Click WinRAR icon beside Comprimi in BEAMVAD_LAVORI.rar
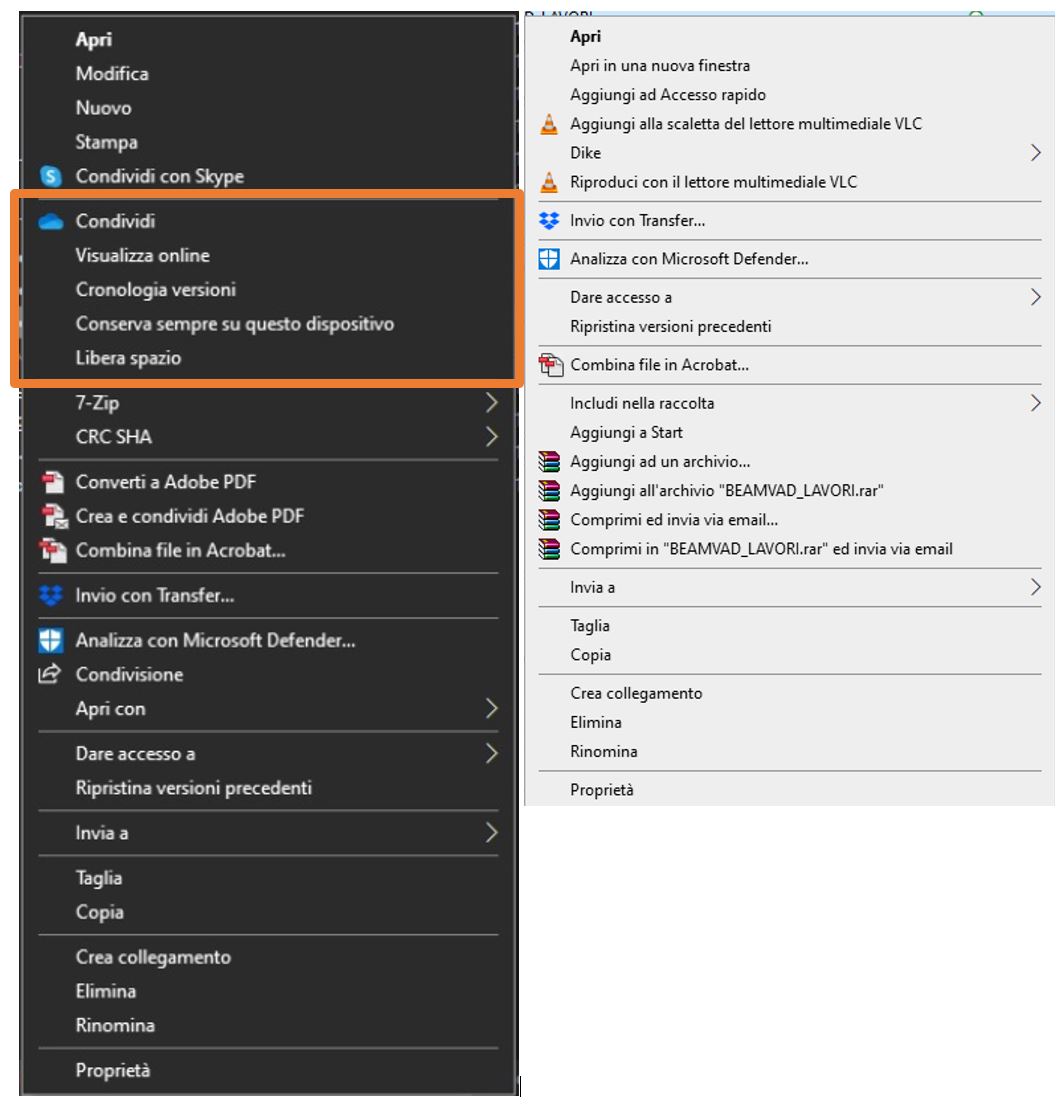This screenshot has height=1107, width=1064. [549, 549]
